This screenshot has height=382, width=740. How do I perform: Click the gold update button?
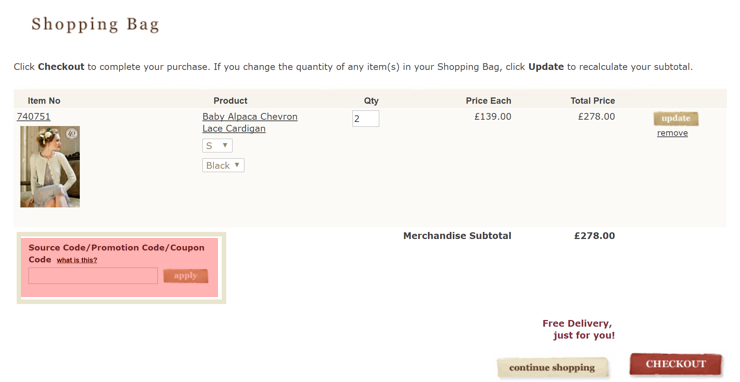676,119
